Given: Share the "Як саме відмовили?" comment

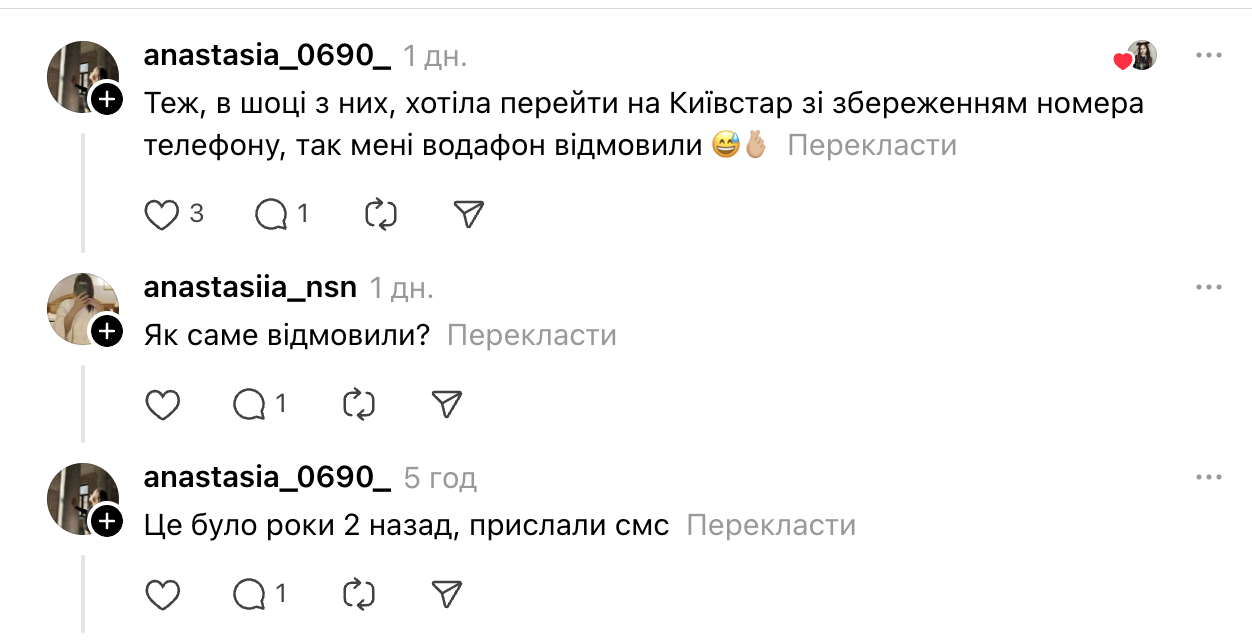Looking at the screenshot, I should pos(446,404).
